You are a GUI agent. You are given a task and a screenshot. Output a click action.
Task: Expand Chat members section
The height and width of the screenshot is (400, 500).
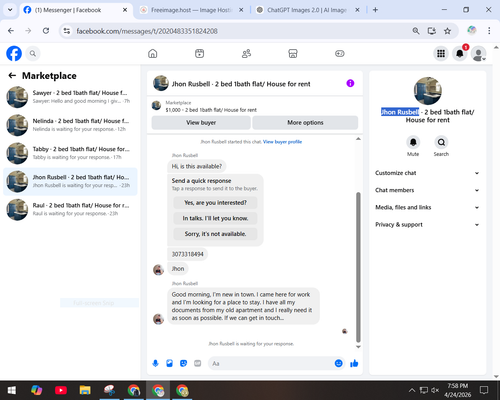coord(427,190)
